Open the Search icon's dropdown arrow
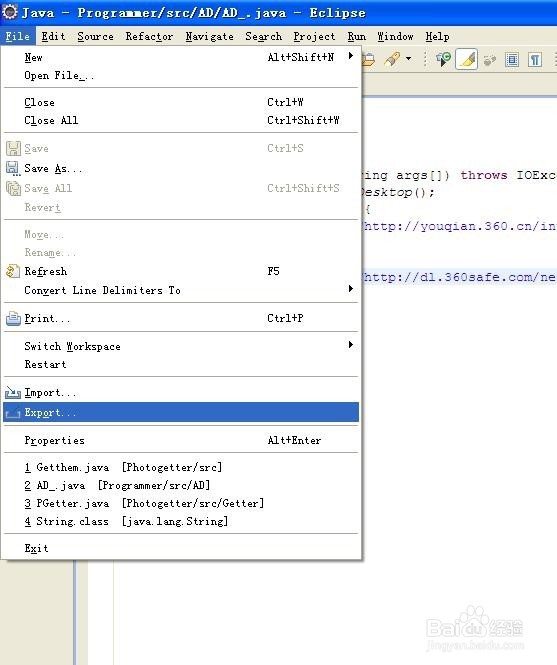The width and height of the screenshot is (557, 665). tap(409, 59)
